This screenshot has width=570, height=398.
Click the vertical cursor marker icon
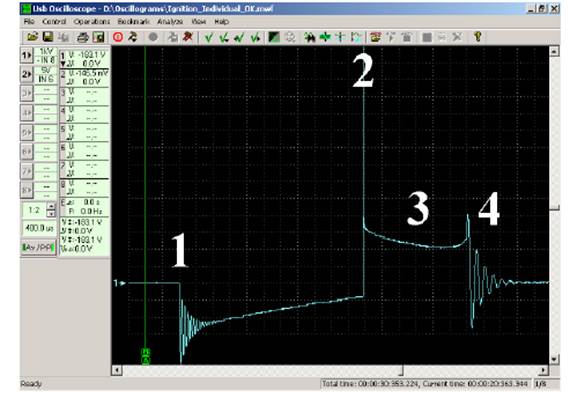(341, 37)
